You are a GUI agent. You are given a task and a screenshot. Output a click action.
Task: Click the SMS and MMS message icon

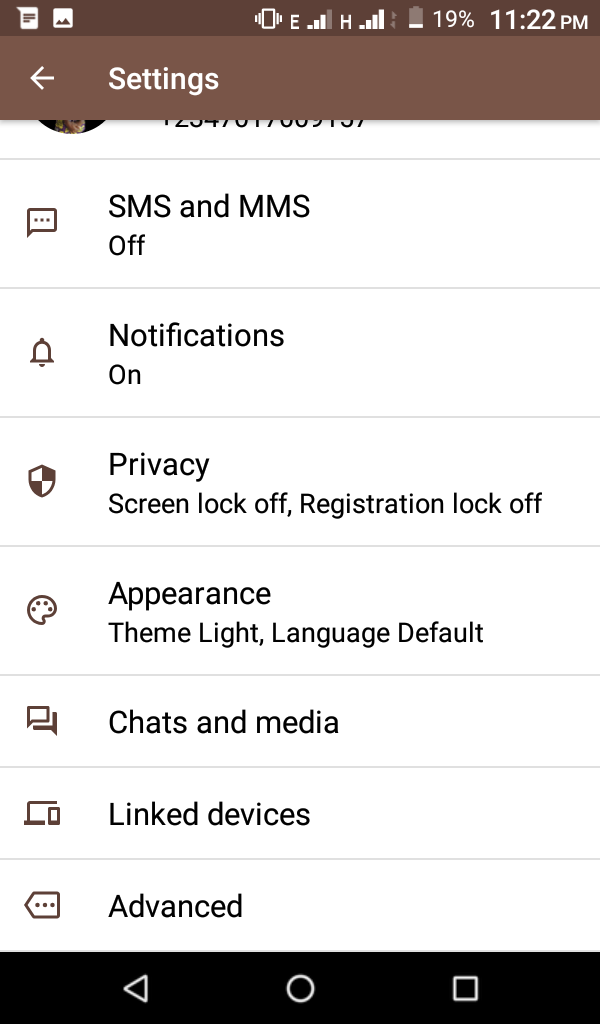click(43, 223)
